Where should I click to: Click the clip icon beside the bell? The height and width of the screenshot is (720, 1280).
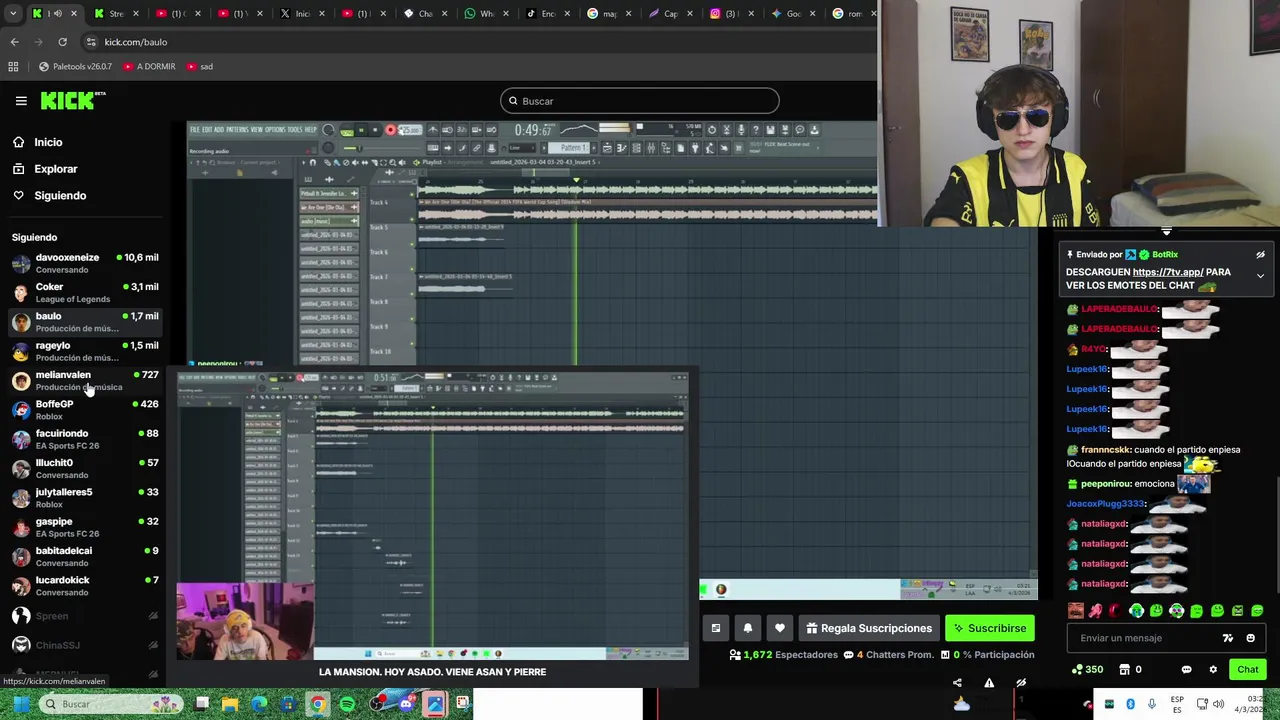point(716,628)
